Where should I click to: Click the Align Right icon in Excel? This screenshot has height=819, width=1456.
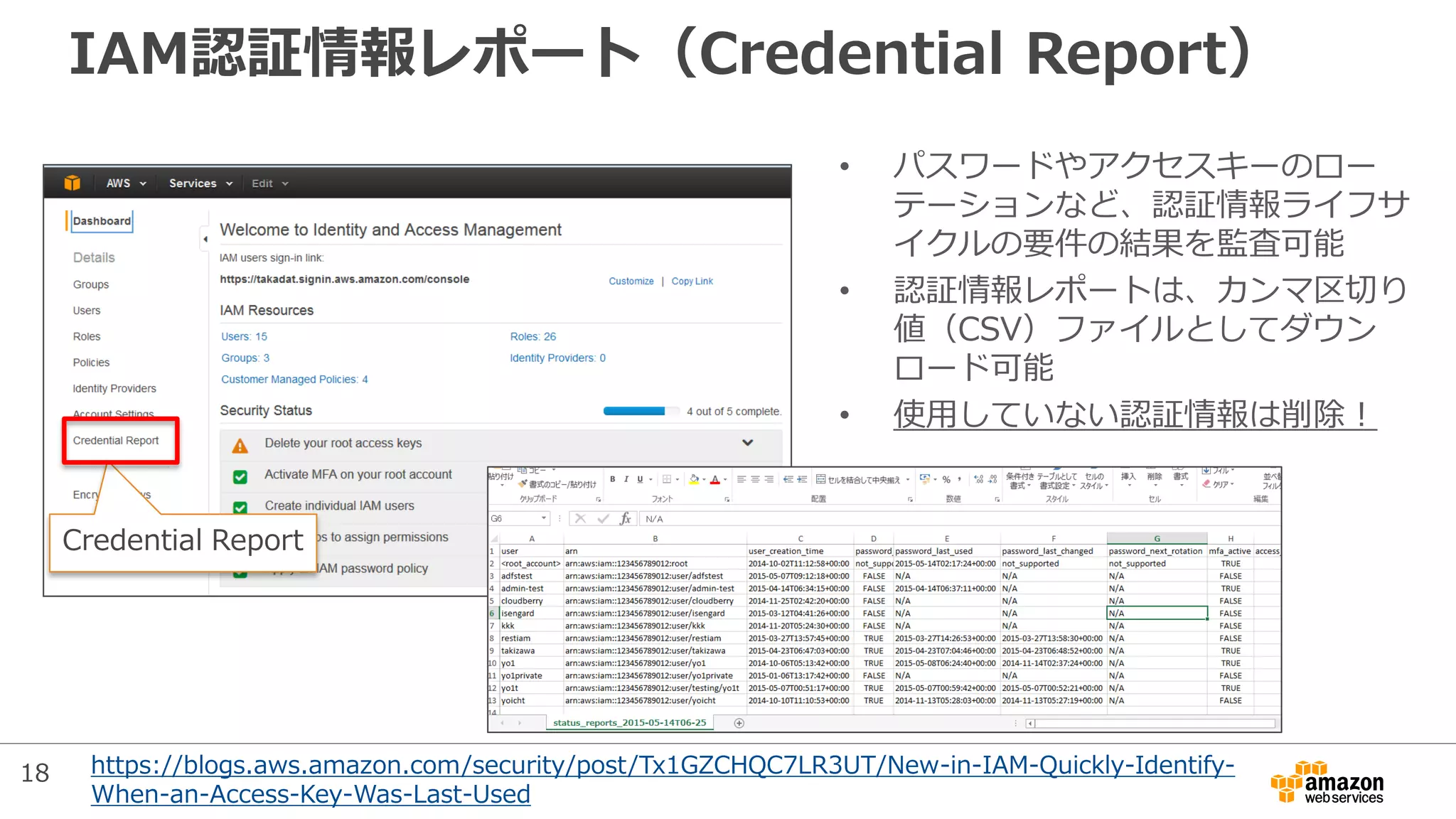tap(769, 479)
